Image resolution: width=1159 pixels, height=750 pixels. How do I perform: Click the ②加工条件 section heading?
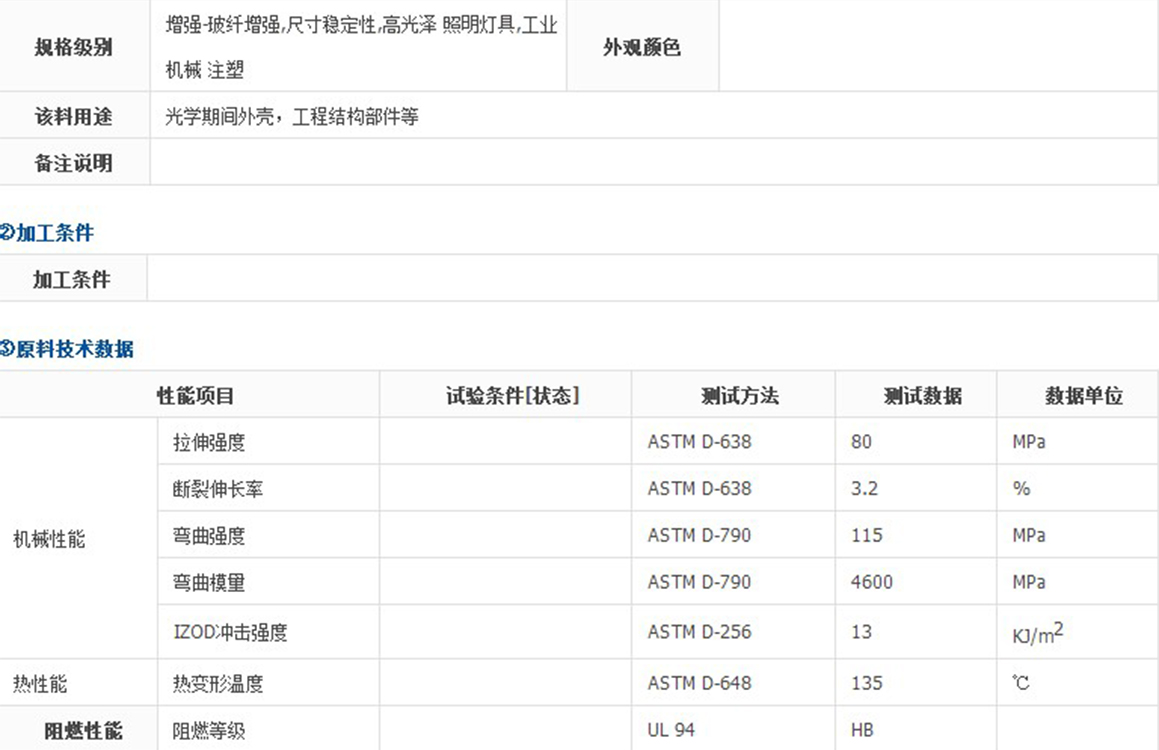(47, 233)
